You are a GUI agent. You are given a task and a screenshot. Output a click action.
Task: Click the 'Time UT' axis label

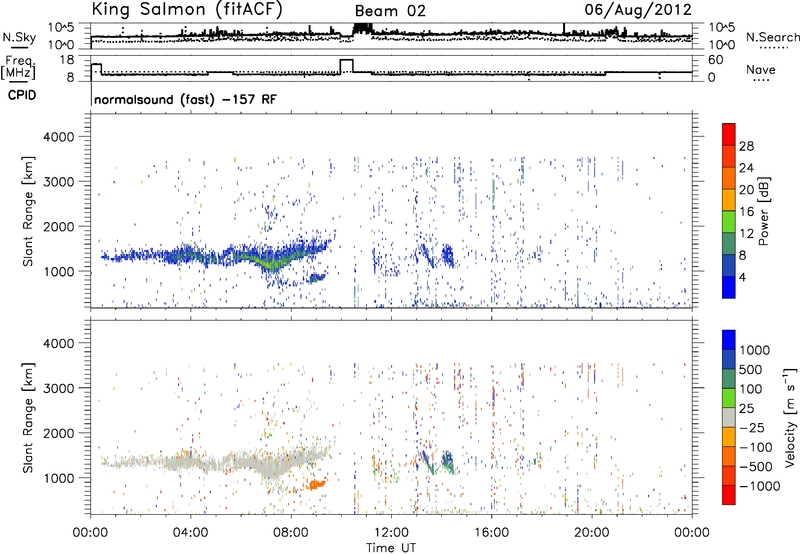(391, 548)
